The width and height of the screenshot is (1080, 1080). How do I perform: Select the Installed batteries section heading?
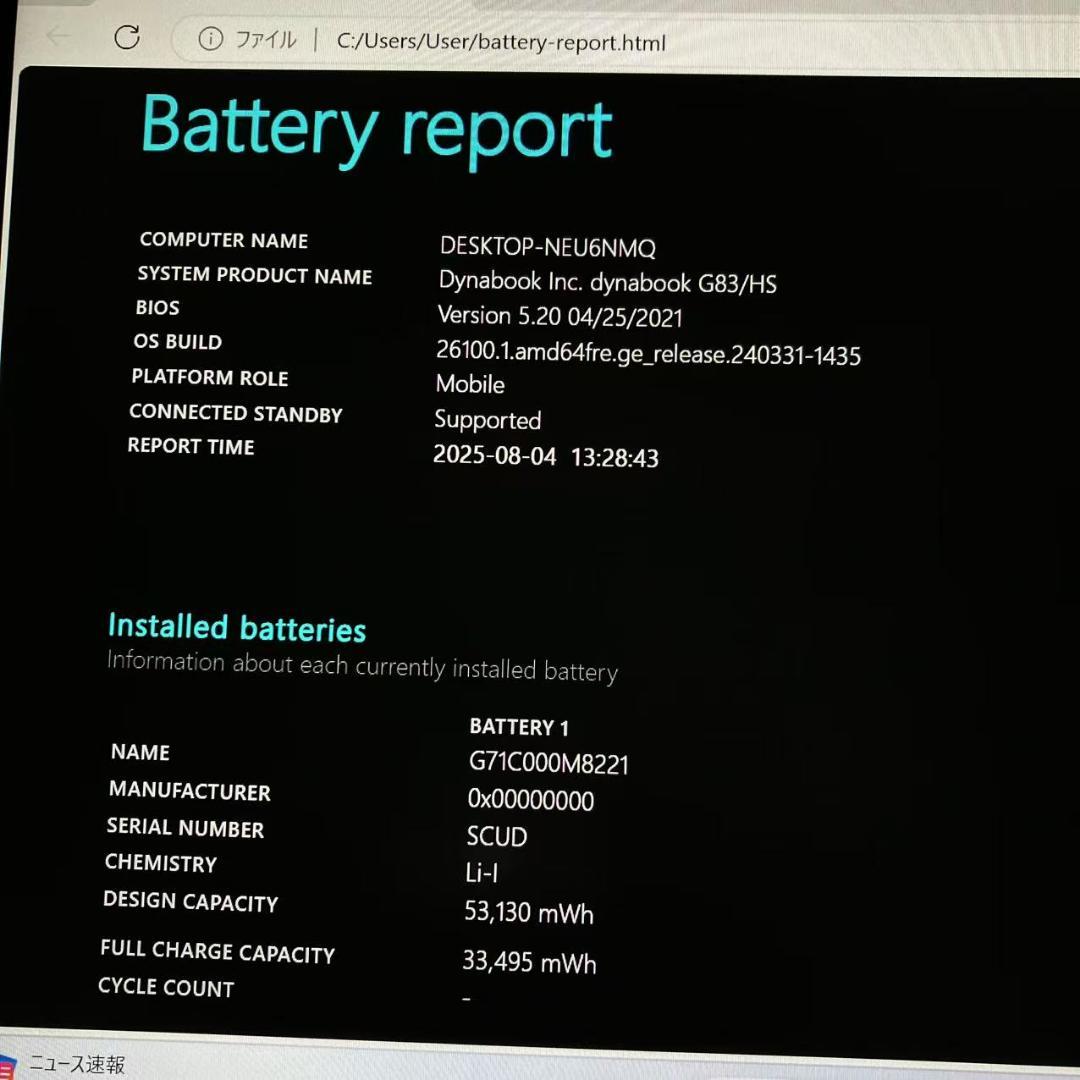click(x=236, y=627)
